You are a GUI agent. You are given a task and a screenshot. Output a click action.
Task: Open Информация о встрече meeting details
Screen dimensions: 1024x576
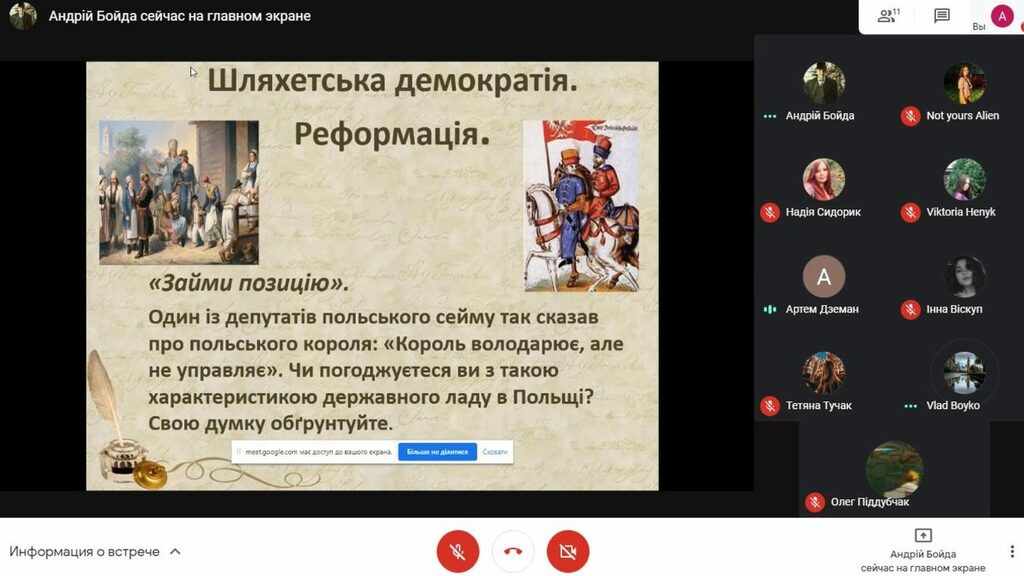point(85,552)
